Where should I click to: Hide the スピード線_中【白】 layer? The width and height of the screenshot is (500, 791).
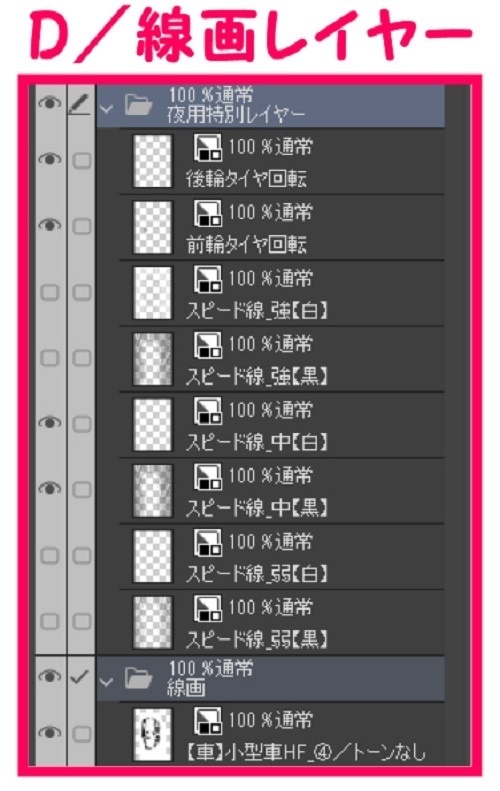coord(49,422)
